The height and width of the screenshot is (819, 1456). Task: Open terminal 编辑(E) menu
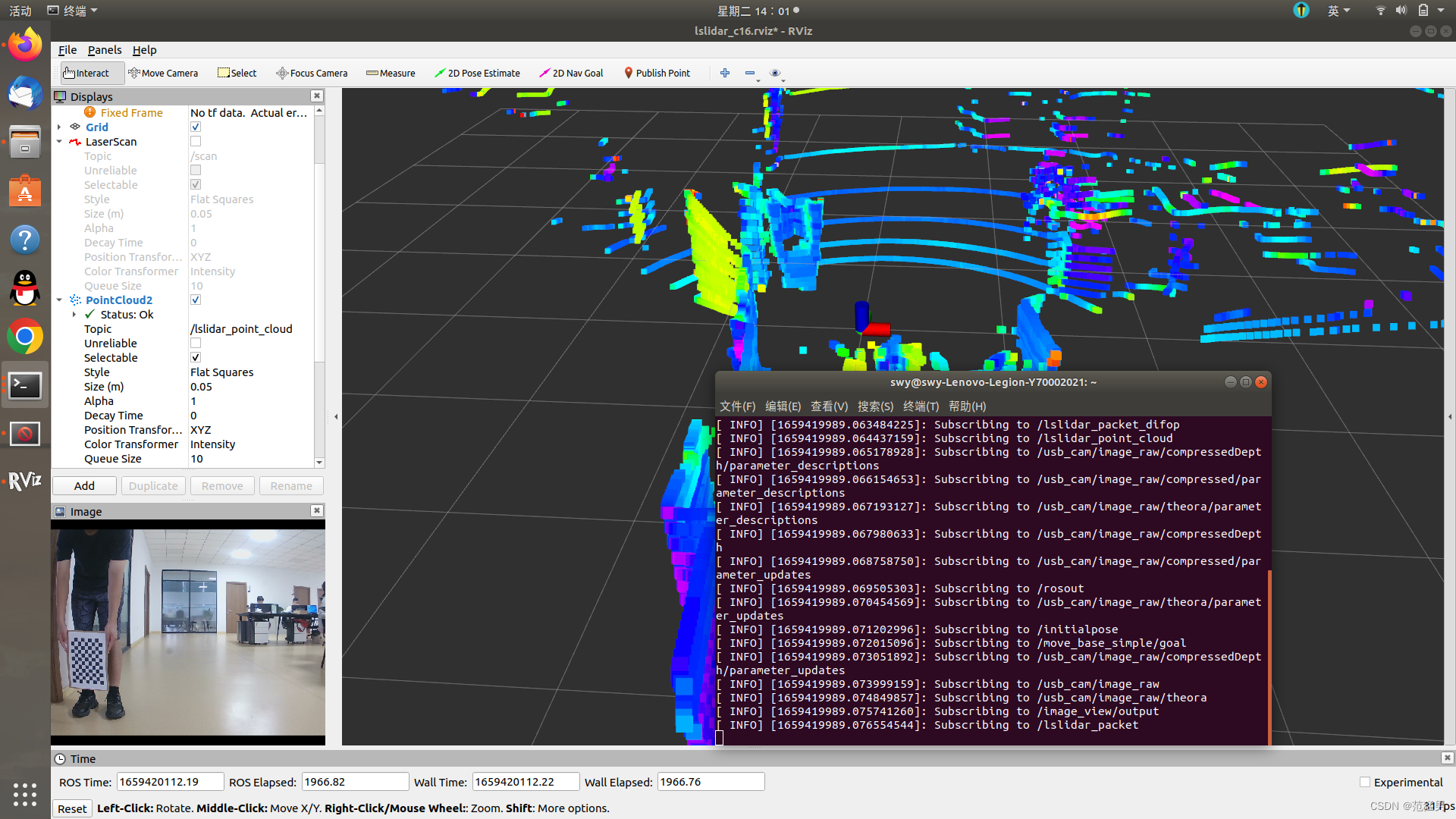click(x=783, y=406)
